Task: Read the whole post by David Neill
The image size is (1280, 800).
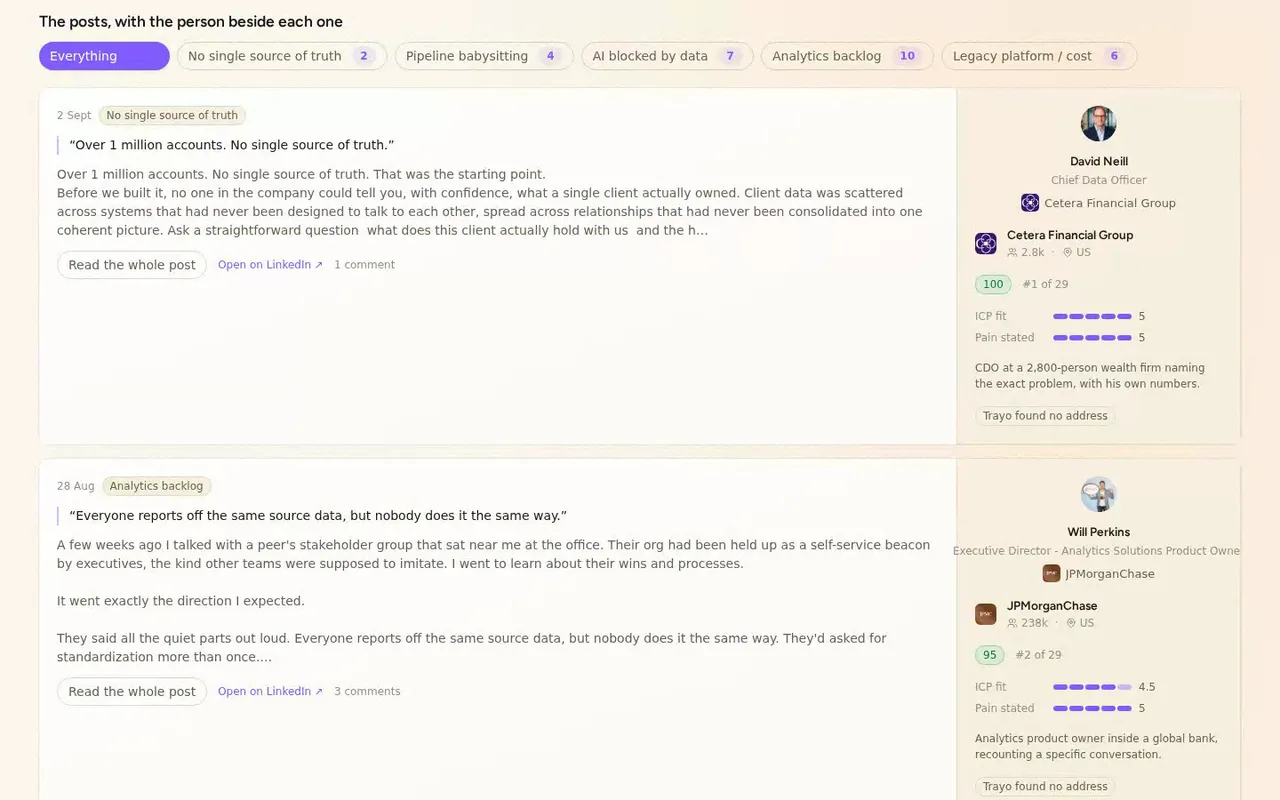Action: pyautogui.click(x=132, y=265)
